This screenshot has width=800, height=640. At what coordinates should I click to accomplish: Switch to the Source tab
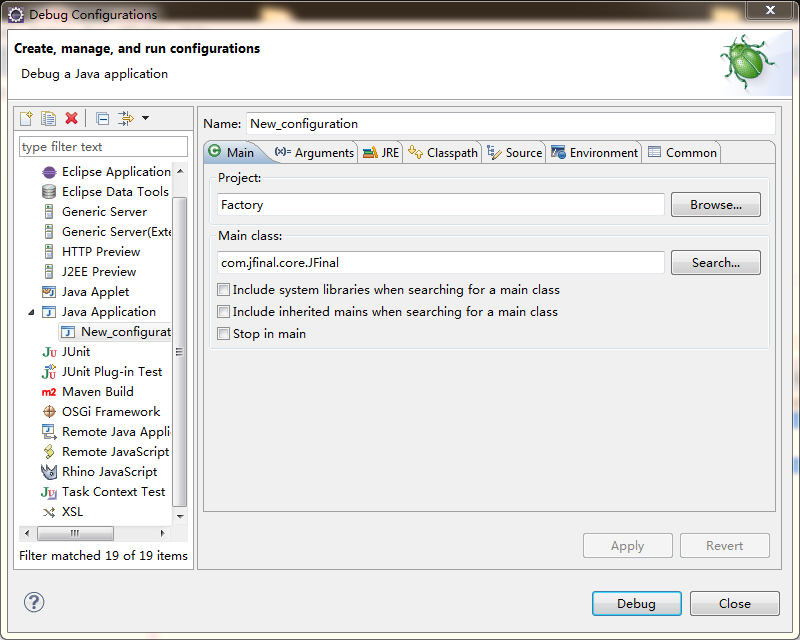point(514,153)
